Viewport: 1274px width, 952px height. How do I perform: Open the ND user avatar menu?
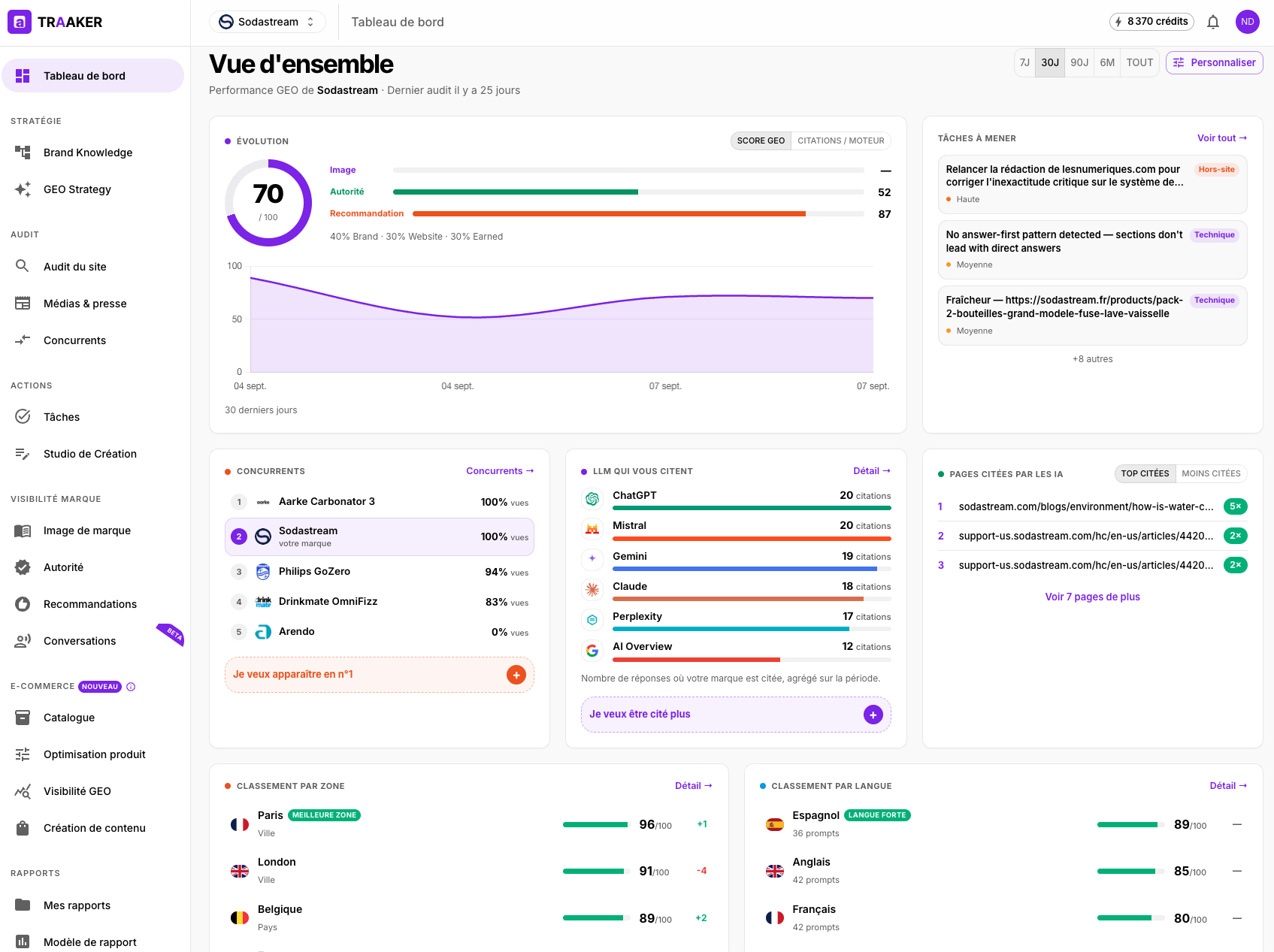click(x=1248, y=22)
